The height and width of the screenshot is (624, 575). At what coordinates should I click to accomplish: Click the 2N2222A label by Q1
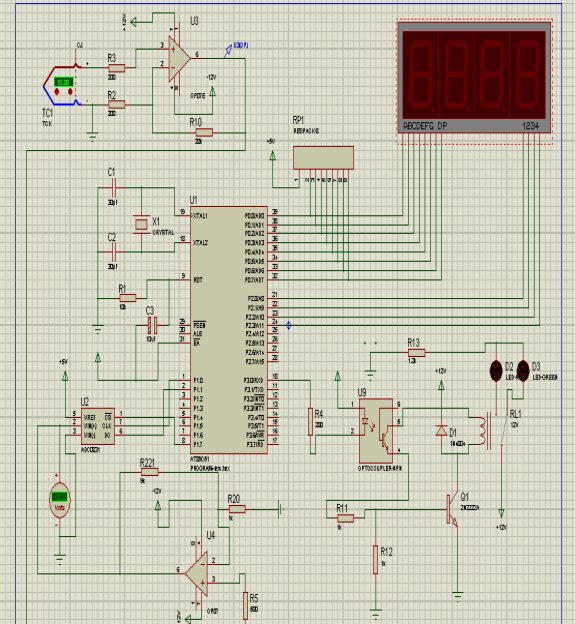470,508
